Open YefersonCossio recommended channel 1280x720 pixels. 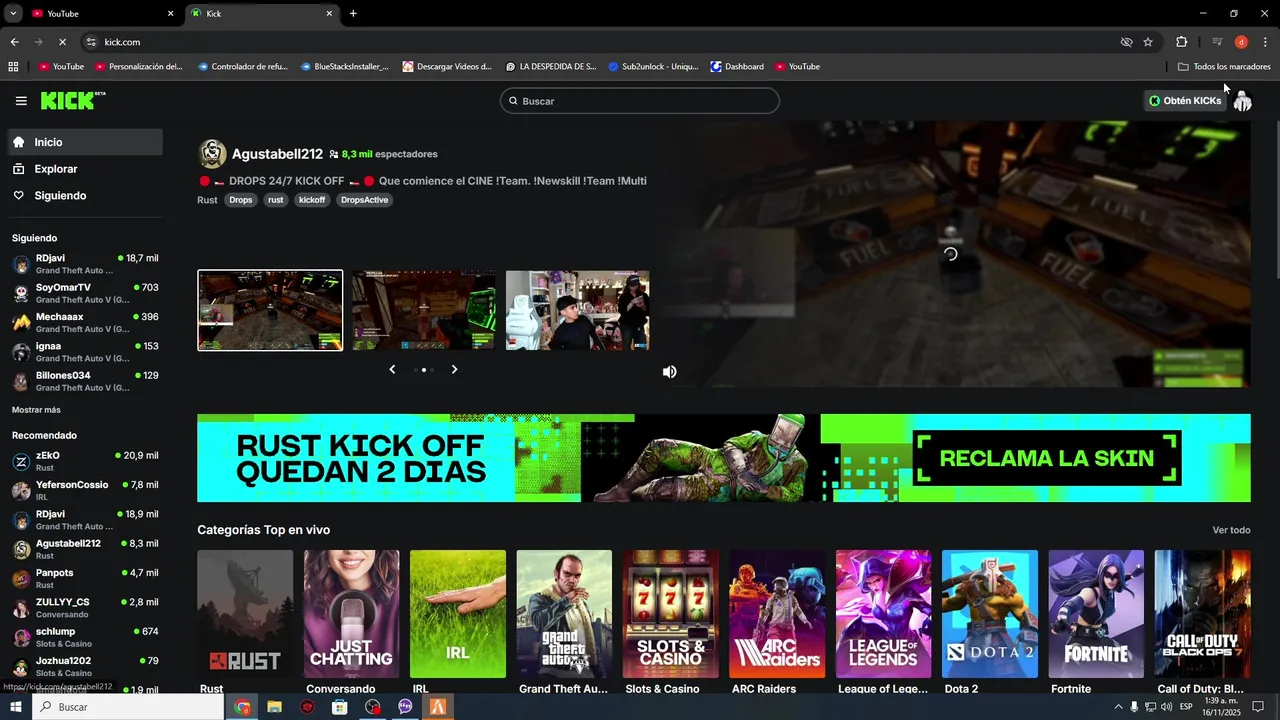point(85,490)
